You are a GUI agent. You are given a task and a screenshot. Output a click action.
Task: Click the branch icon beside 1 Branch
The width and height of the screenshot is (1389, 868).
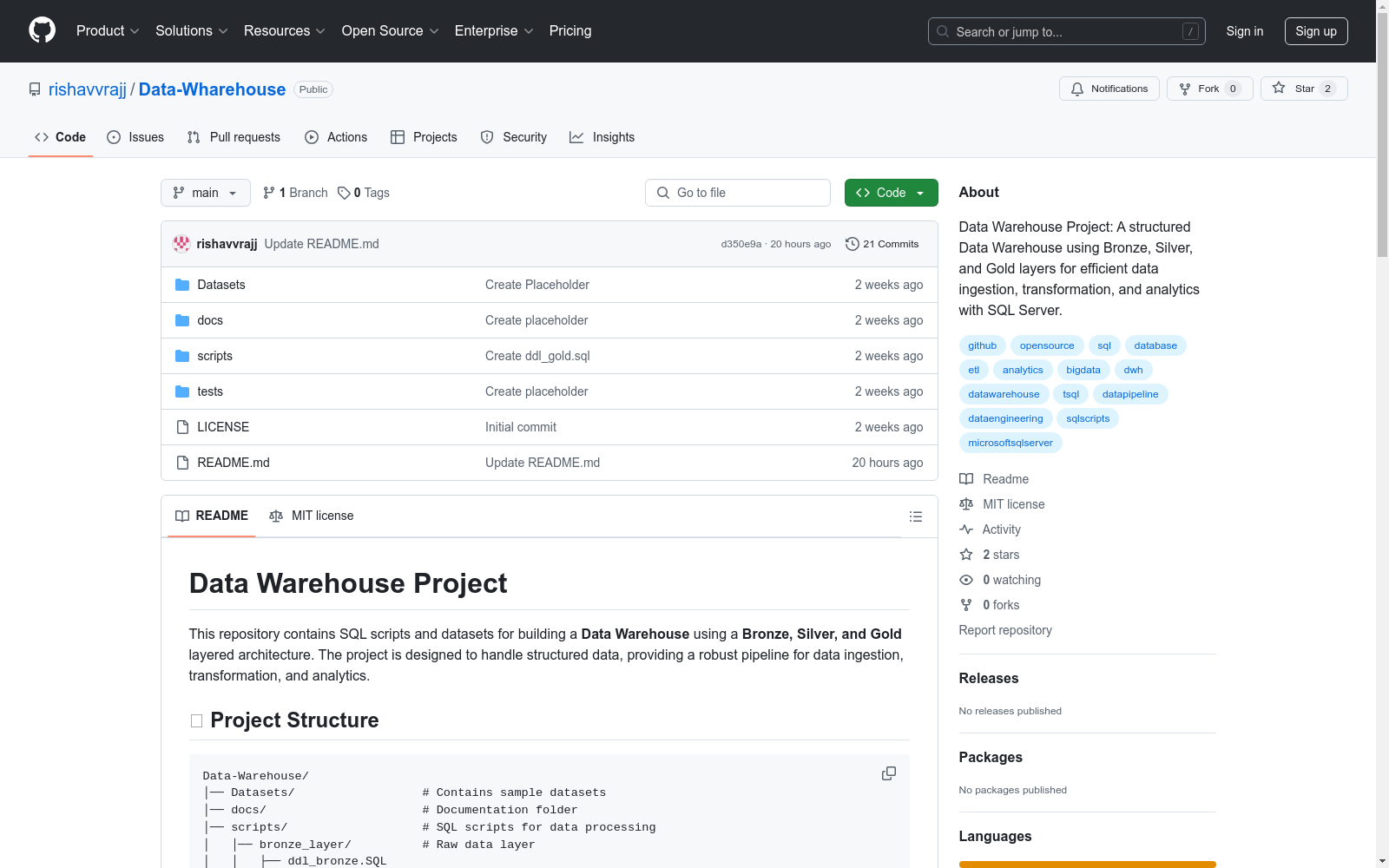point(269,193)
